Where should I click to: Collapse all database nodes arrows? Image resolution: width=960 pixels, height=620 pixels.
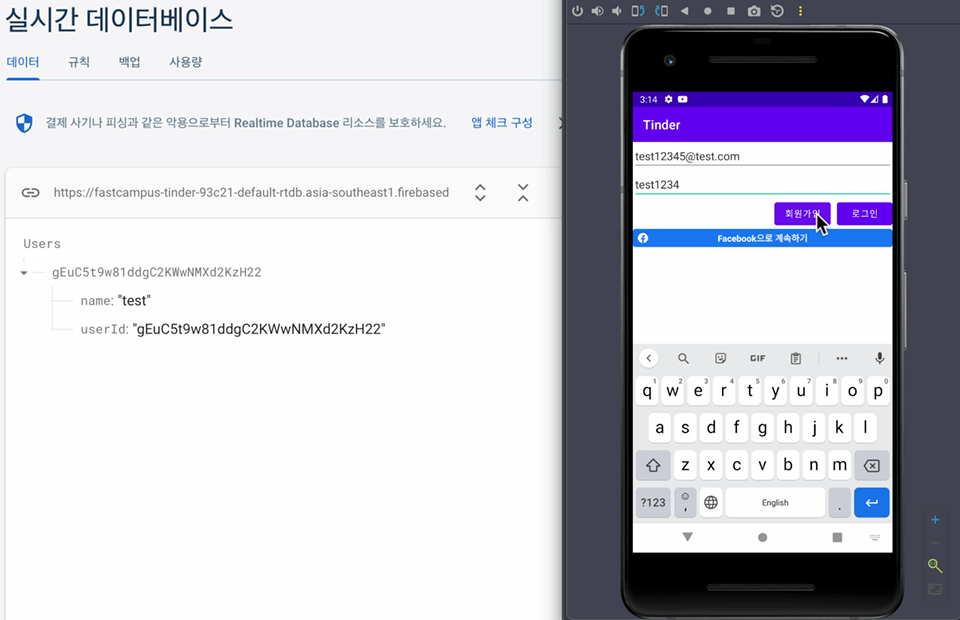click(523, 193)
